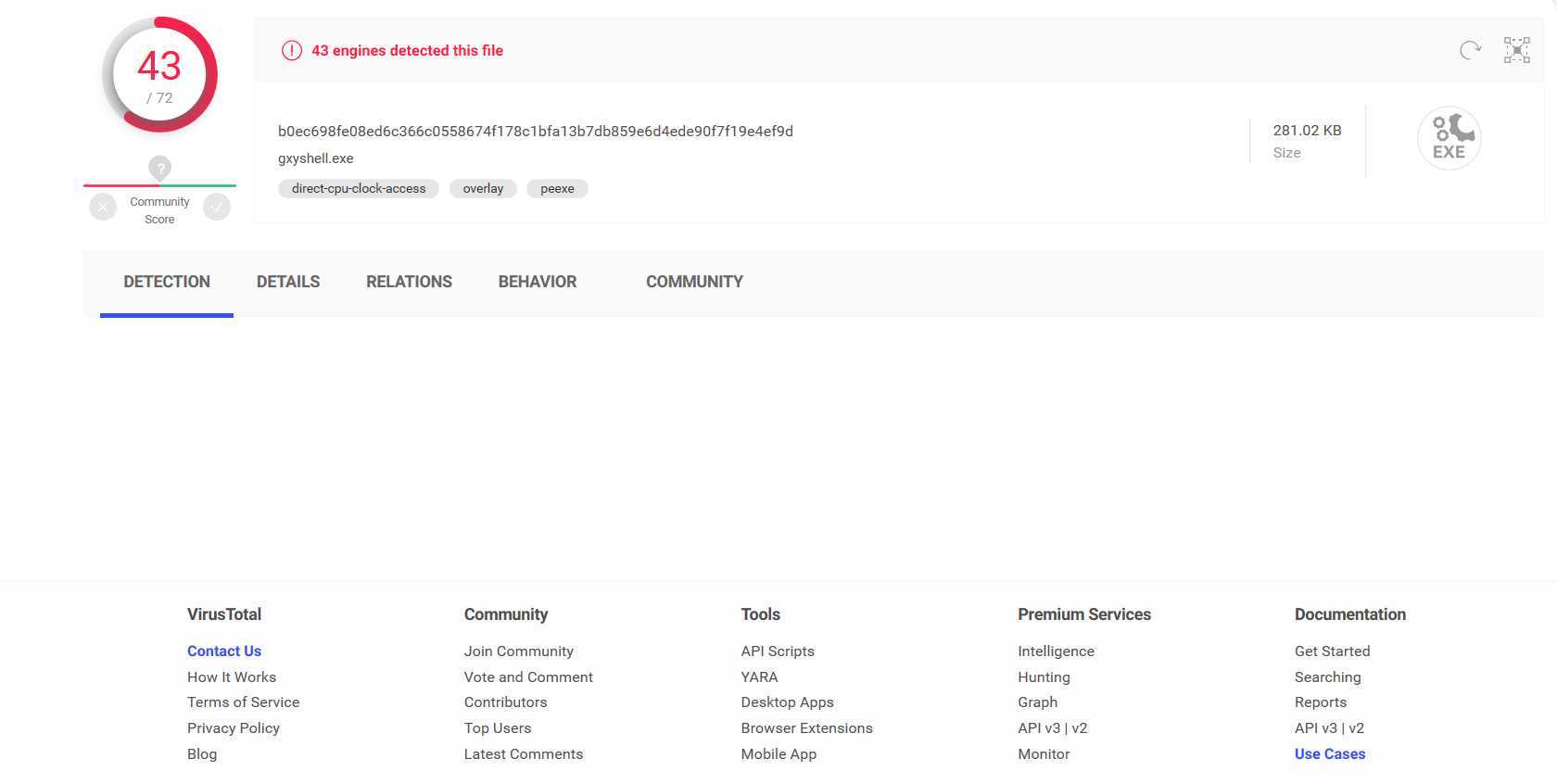Open the Browser Extensions link
1557x784 pixels.
tap(807, 728)
